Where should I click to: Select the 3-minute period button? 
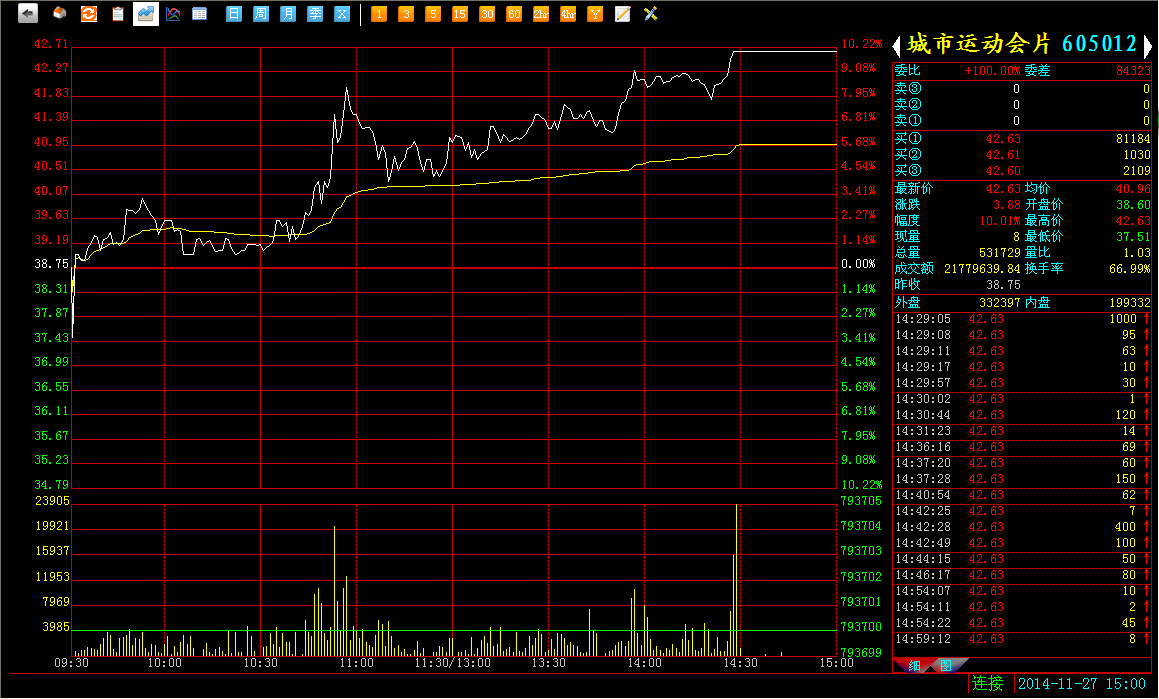tap(406, 14)
